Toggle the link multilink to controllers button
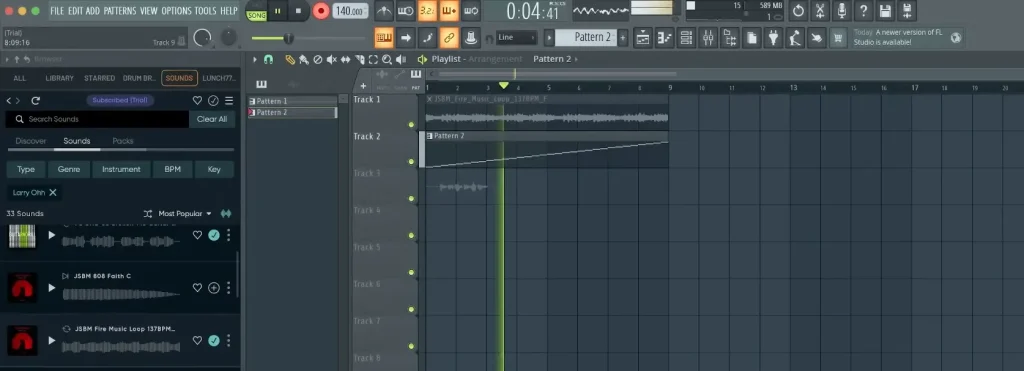The width and height of the screenshot is (1024, 371). pyautogui.click(x=449, y=38)
